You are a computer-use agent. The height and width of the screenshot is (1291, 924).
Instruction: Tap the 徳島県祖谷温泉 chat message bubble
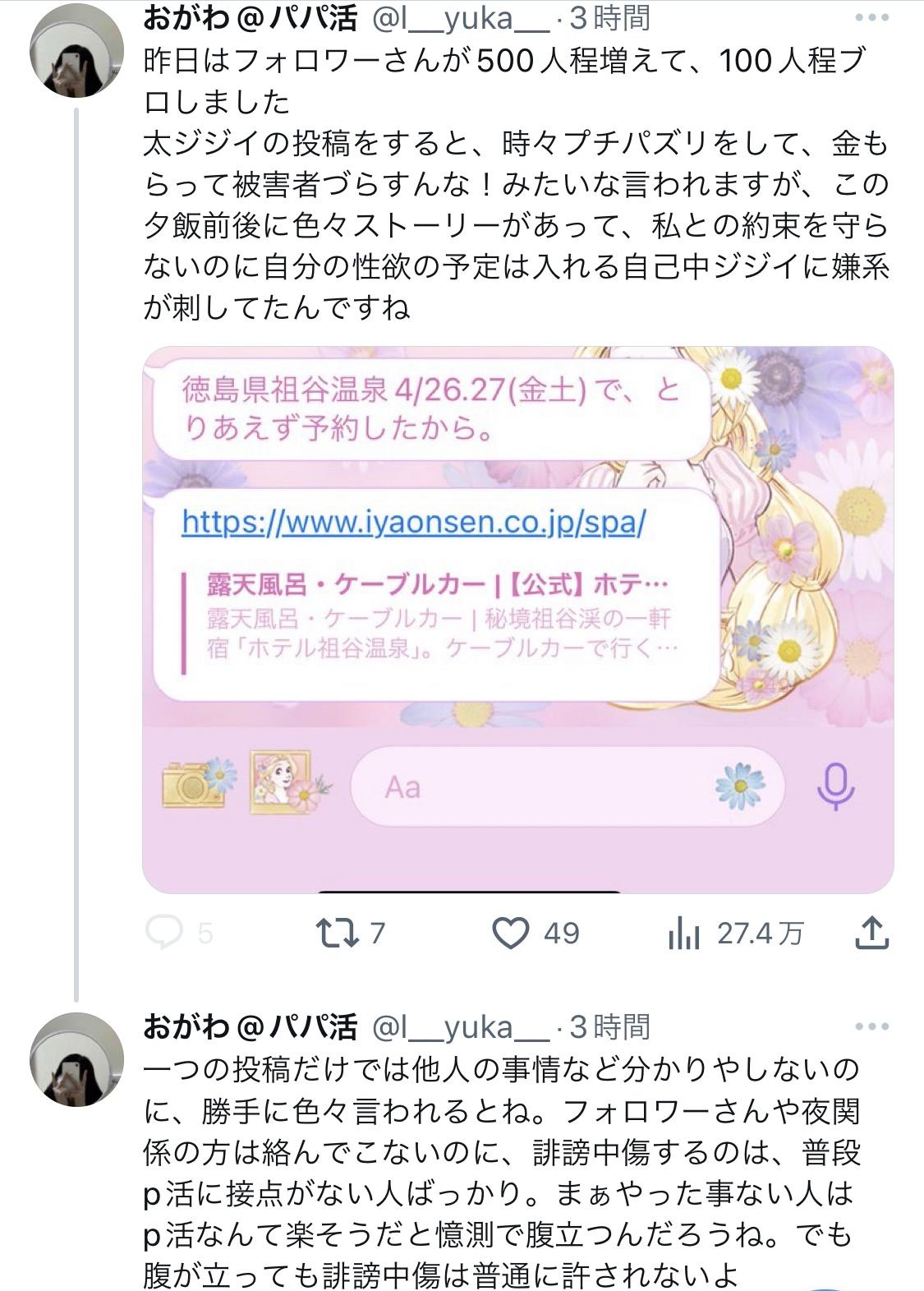[430, 408]
